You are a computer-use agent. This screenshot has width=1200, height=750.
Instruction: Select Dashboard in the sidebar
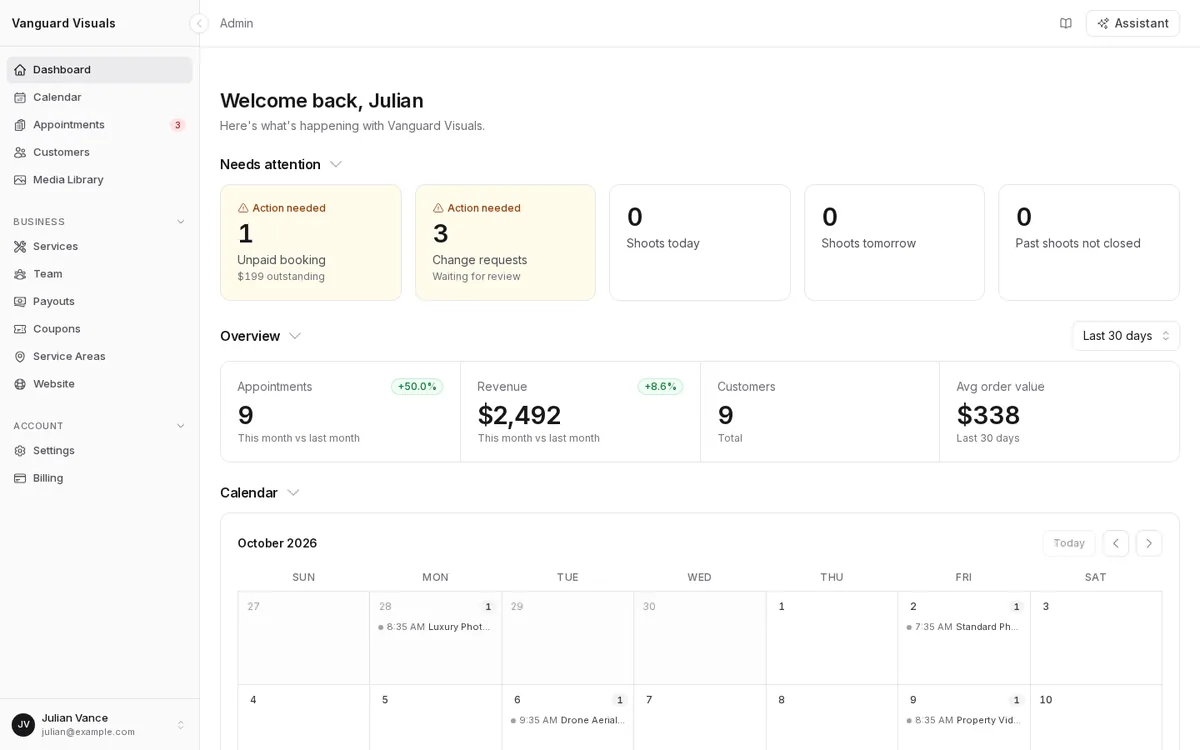click(x=99, y=70)
